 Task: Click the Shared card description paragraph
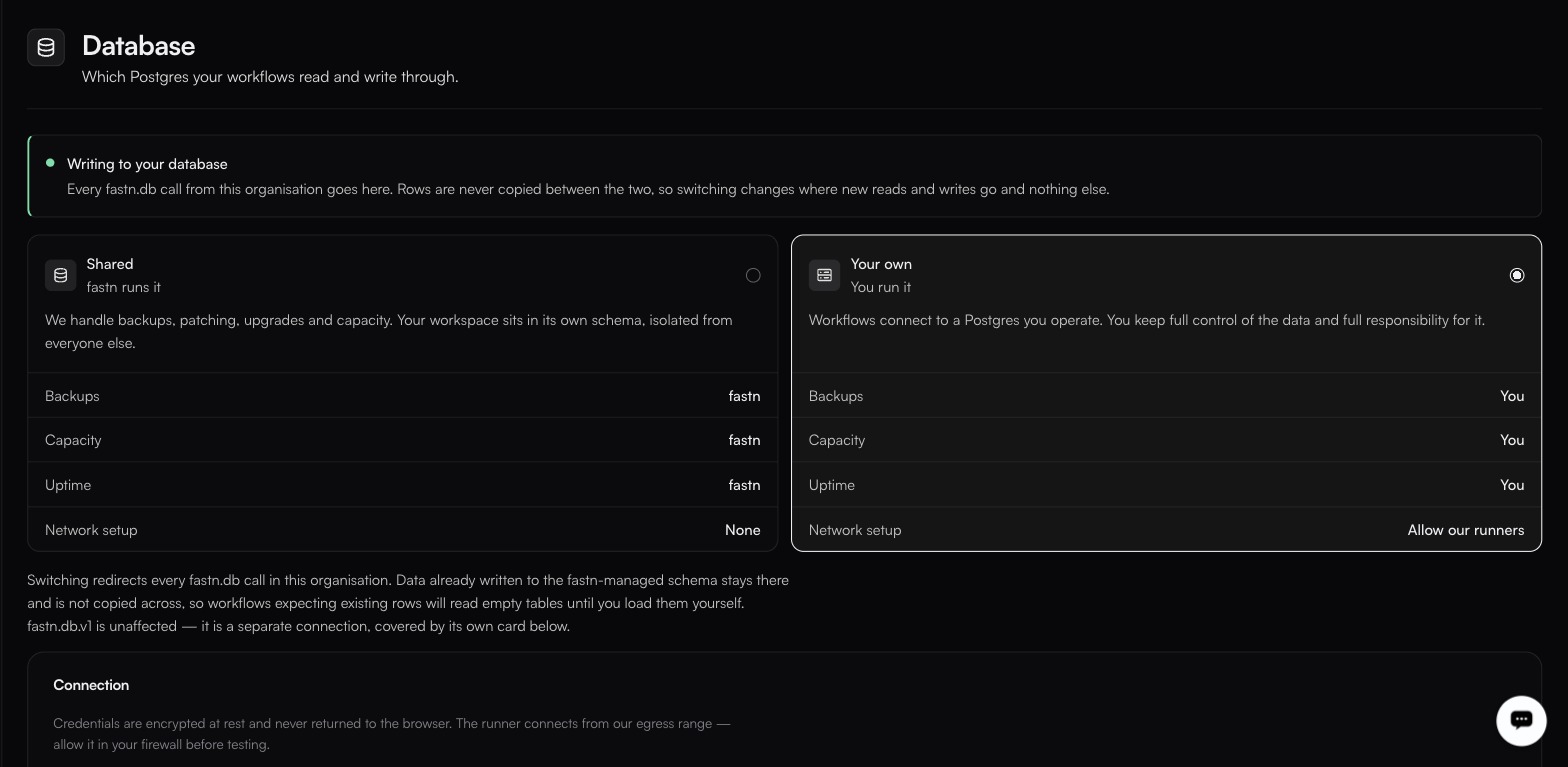[x=389, y=331]
